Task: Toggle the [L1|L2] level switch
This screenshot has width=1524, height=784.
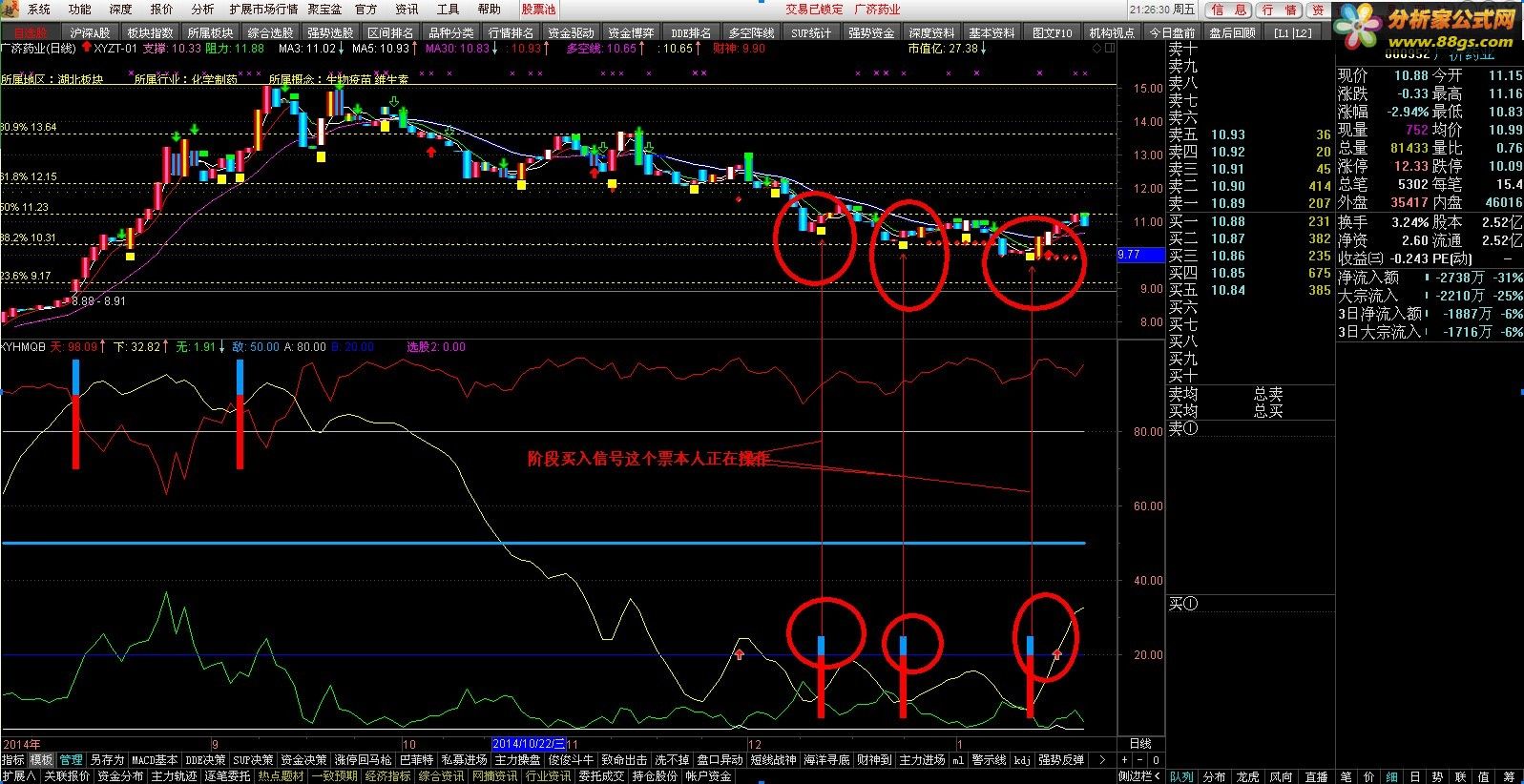Action: tap(1293, 32)
